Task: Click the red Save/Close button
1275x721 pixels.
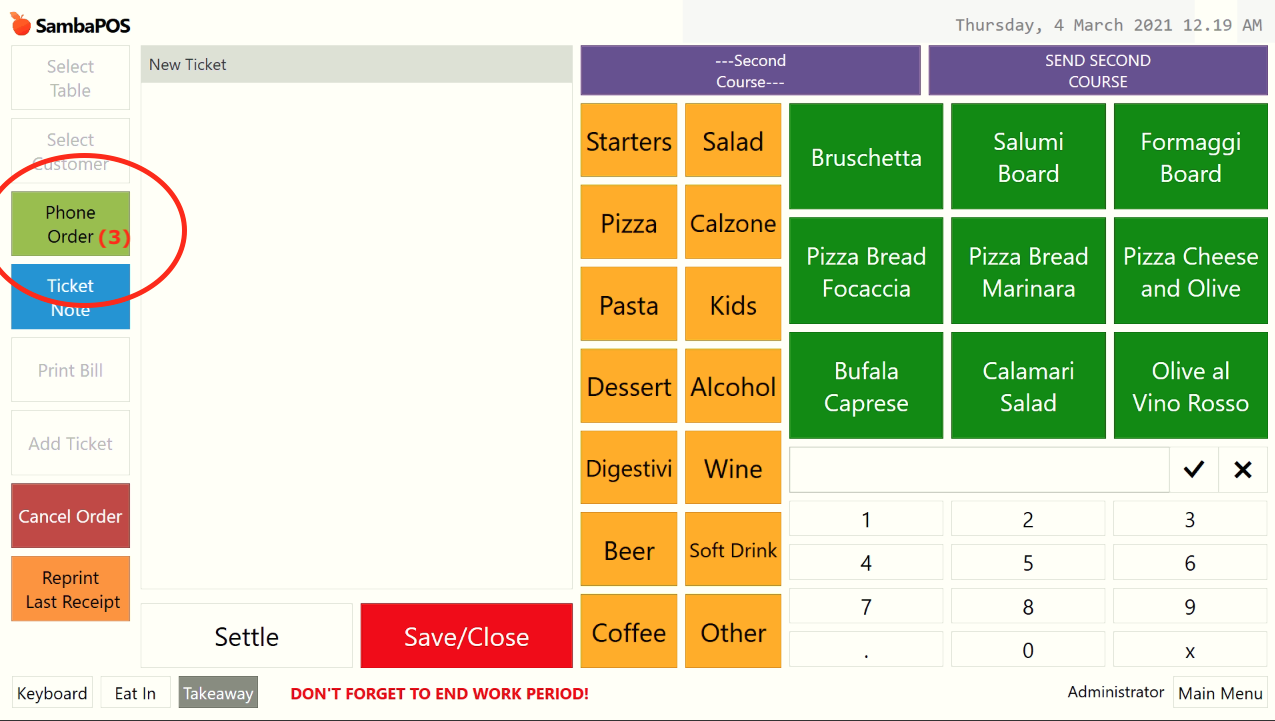Action: coord(466,636)
